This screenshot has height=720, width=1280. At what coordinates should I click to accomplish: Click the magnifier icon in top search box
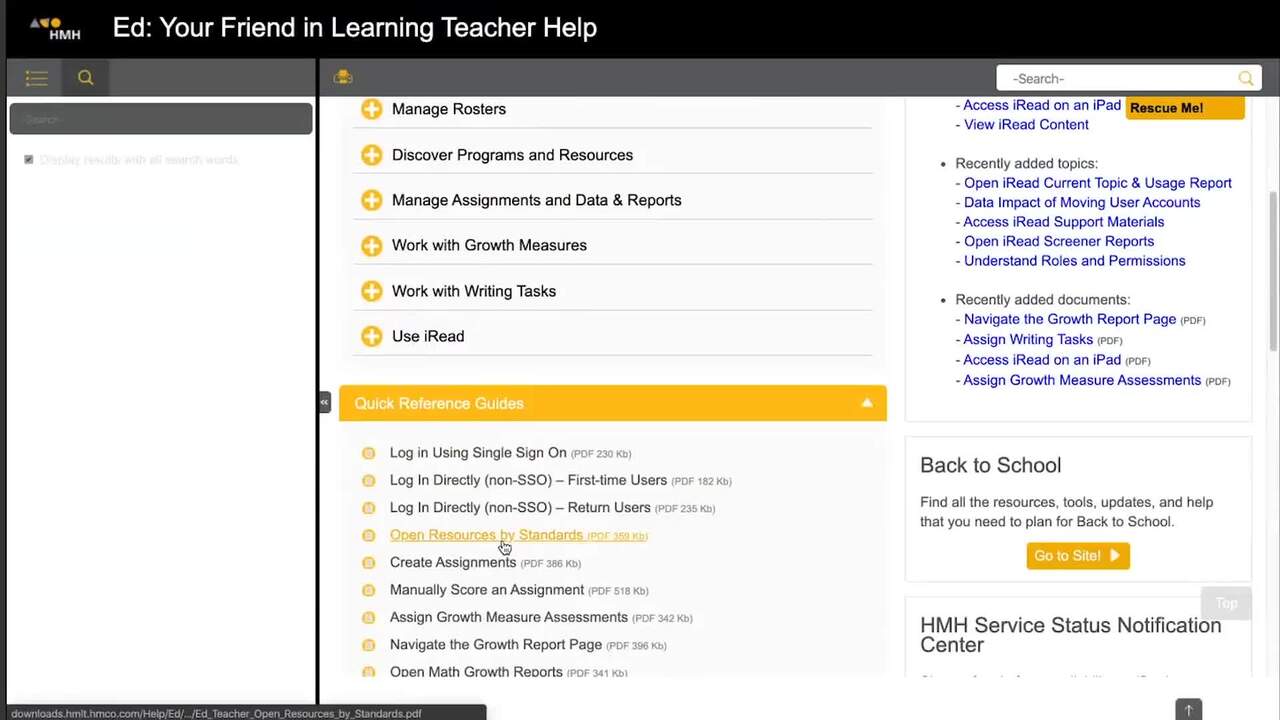point(1245,78)
